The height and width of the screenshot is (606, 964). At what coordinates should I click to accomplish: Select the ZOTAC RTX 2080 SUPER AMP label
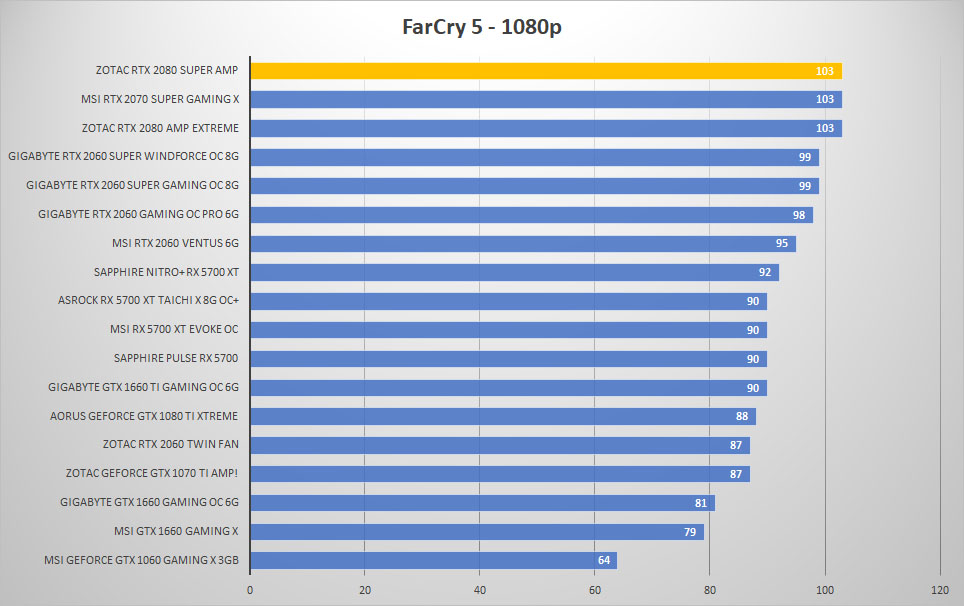click(167, 70)
